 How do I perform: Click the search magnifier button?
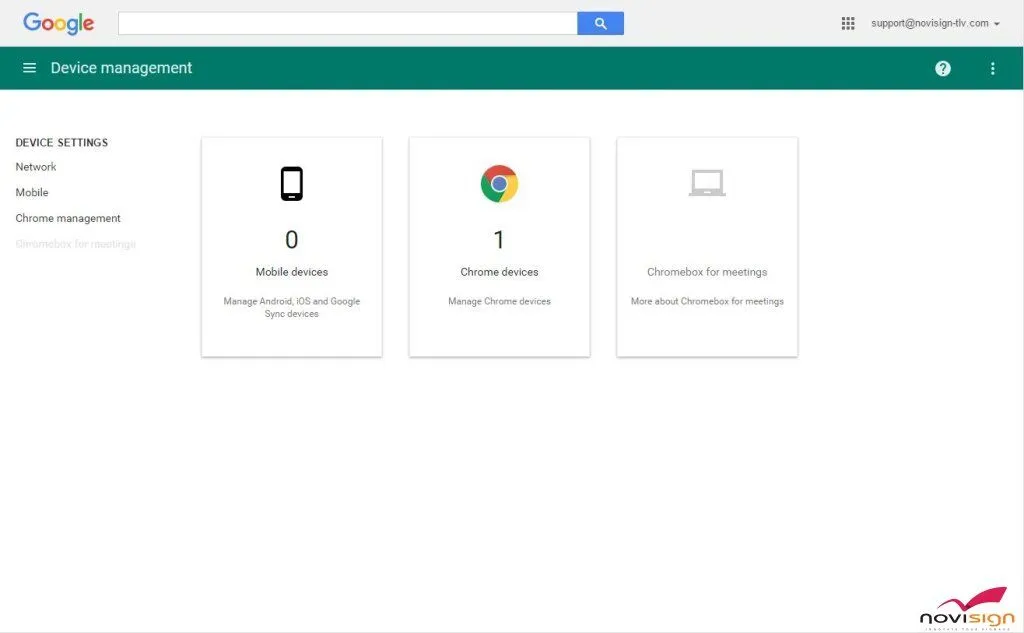click(x=600, y=22)
